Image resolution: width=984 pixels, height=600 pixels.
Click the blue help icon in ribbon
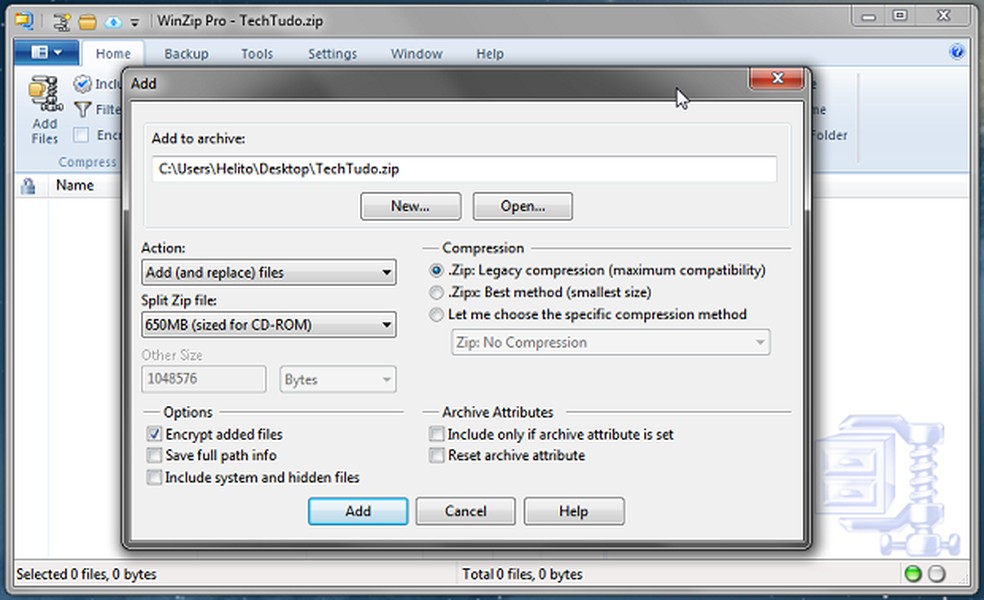tap(956, 51)
